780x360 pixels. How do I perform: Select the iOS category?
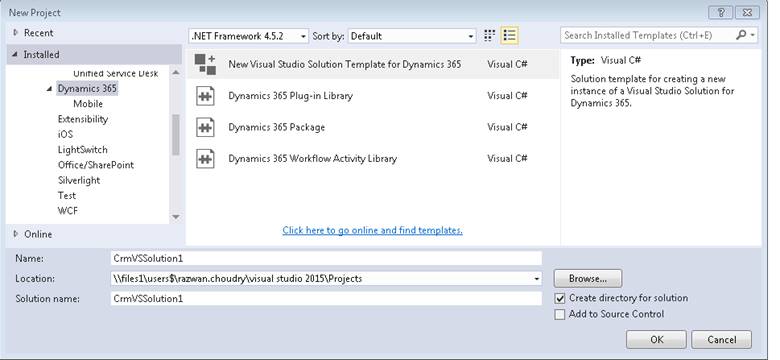tap(65, 134)
